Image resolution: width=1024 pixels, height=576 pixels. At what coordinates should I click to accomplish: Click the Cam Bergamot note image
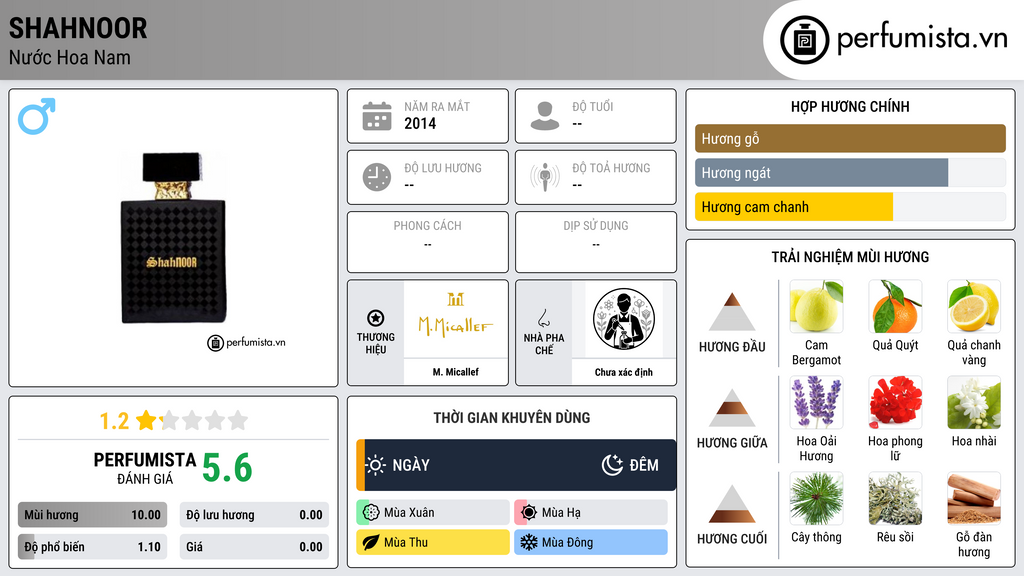[816, 306]
